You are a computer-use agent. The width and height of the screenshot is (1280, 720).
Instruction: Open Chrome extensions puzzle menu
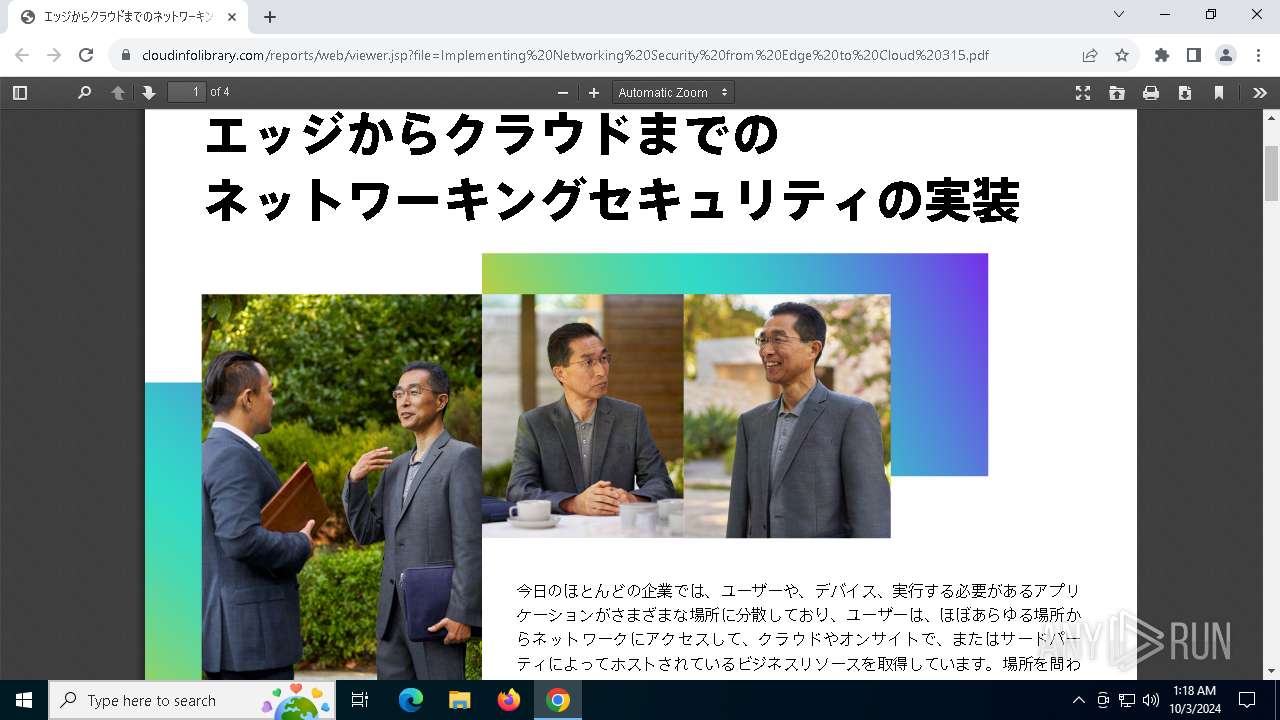(x=1162, y=55)
